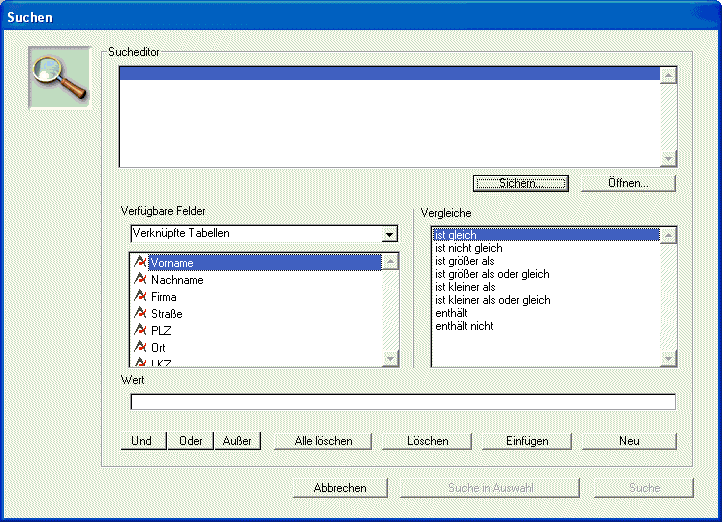The width and height of the screenshot is (722, 522).
Task: Click the icon beside Firma
Action: click(141, 297)
